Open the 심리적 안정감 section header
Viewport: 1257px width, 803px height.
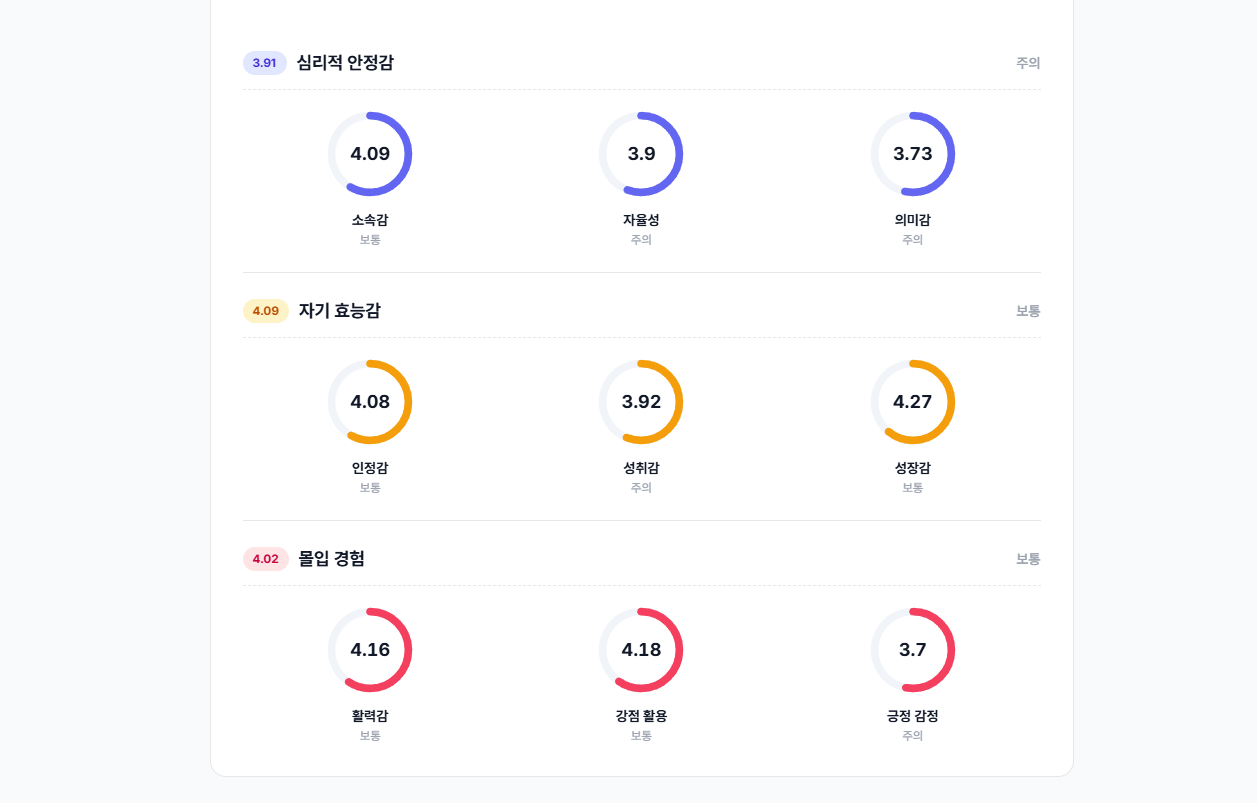pyautogui.click(x=344, y=62)
